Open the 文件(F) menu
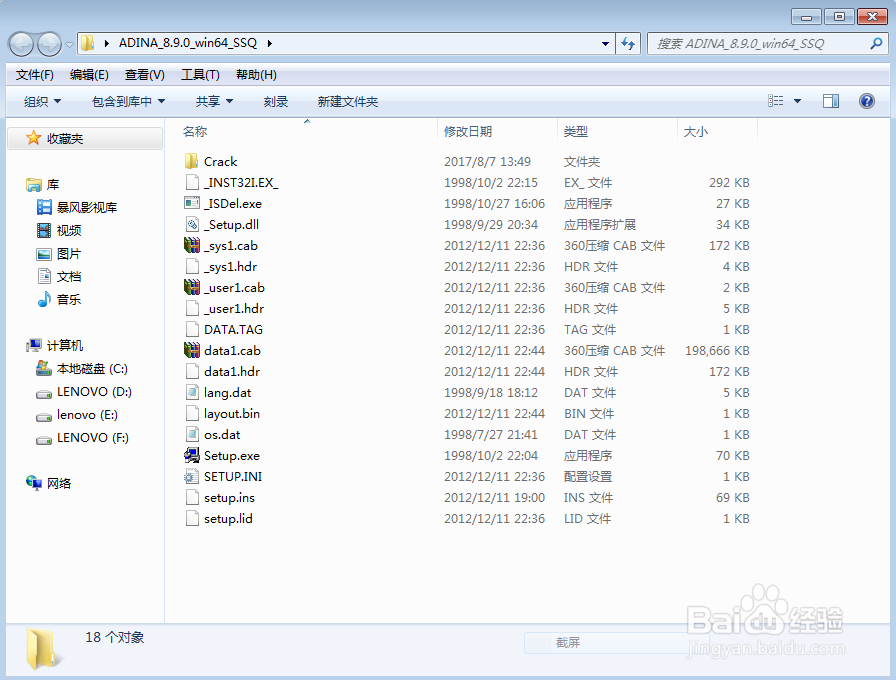Screen dimensions: 896x680 [34, 75]
